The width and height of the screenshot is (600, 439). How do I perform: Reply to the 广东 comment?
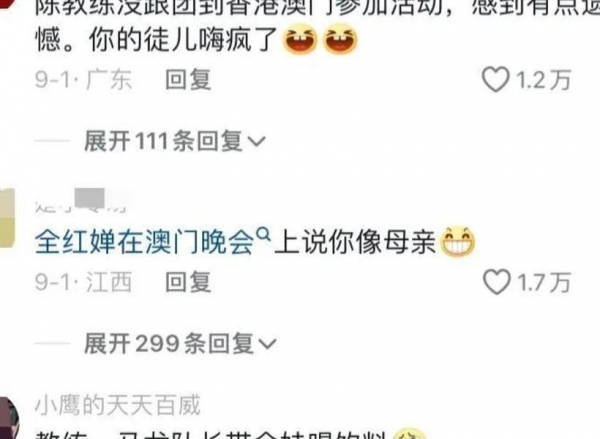[188, 80]
